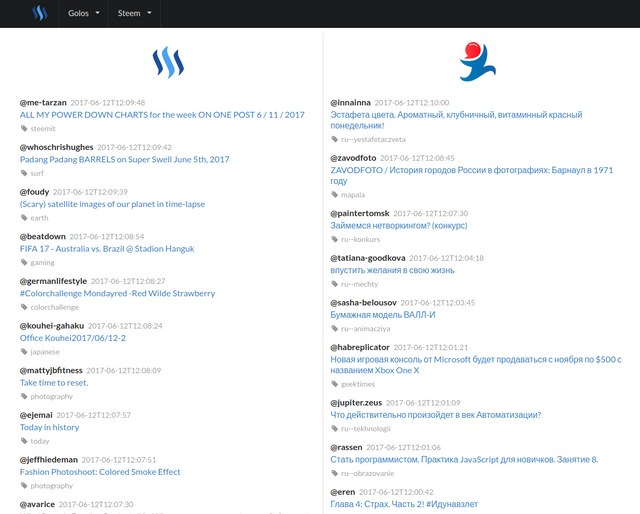This screenshot has height=514, width=640.
Task: Select the geektimes tag
Action: coord(358,384)
